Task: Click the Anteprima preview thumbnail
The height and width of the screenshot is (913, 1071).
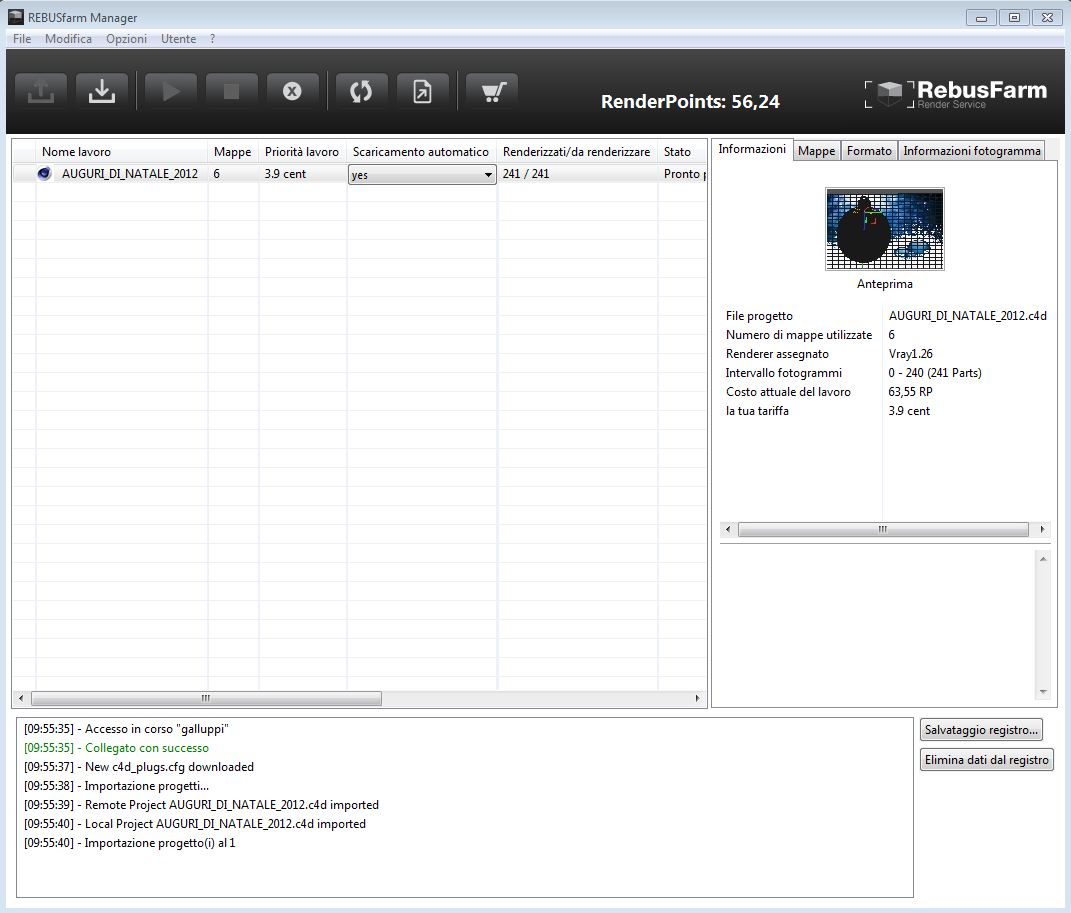Action: tap(885, 229)
